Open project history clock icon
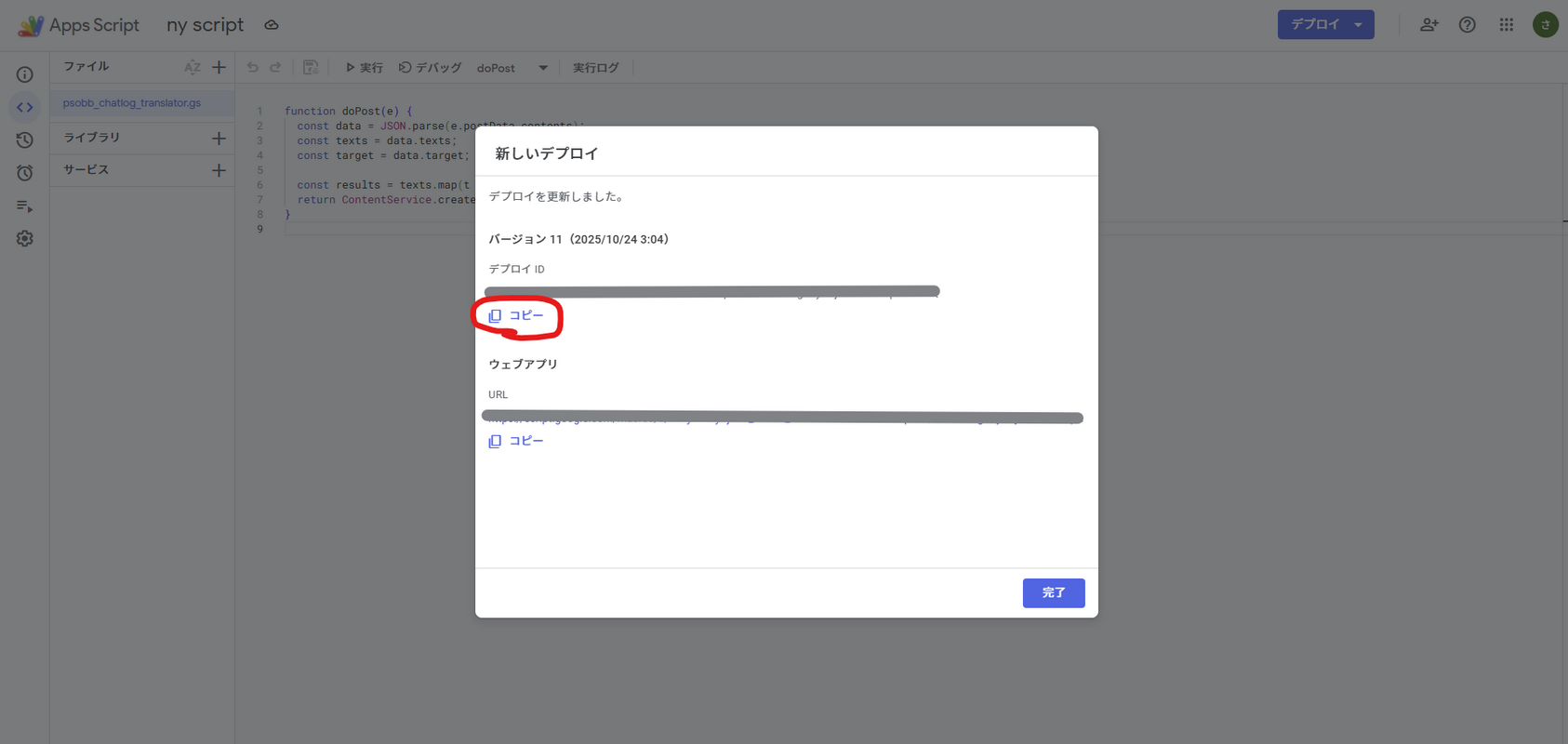The image size is (1568, 744). [x=25, y=140]
